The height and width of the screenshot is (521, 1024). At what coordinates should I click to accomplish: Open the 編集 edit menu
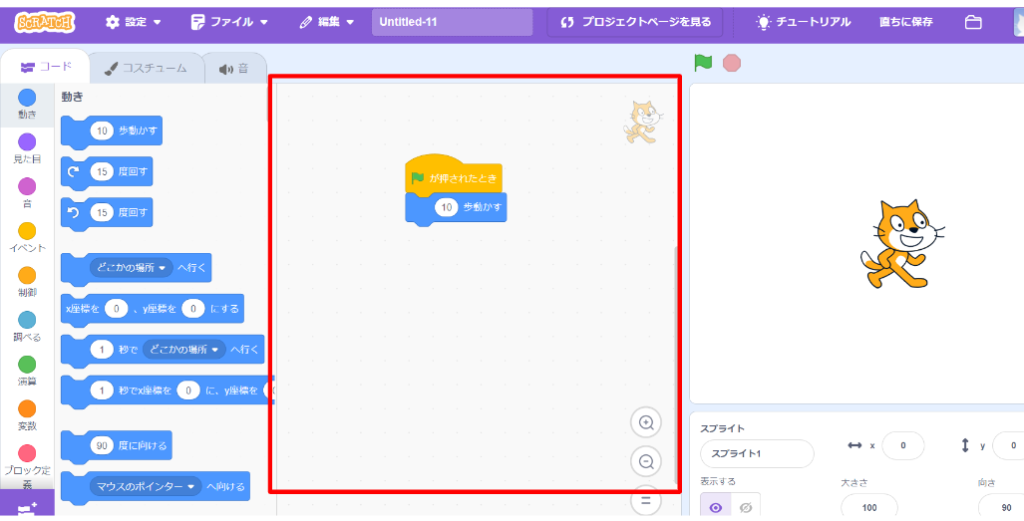click(327, 22)
